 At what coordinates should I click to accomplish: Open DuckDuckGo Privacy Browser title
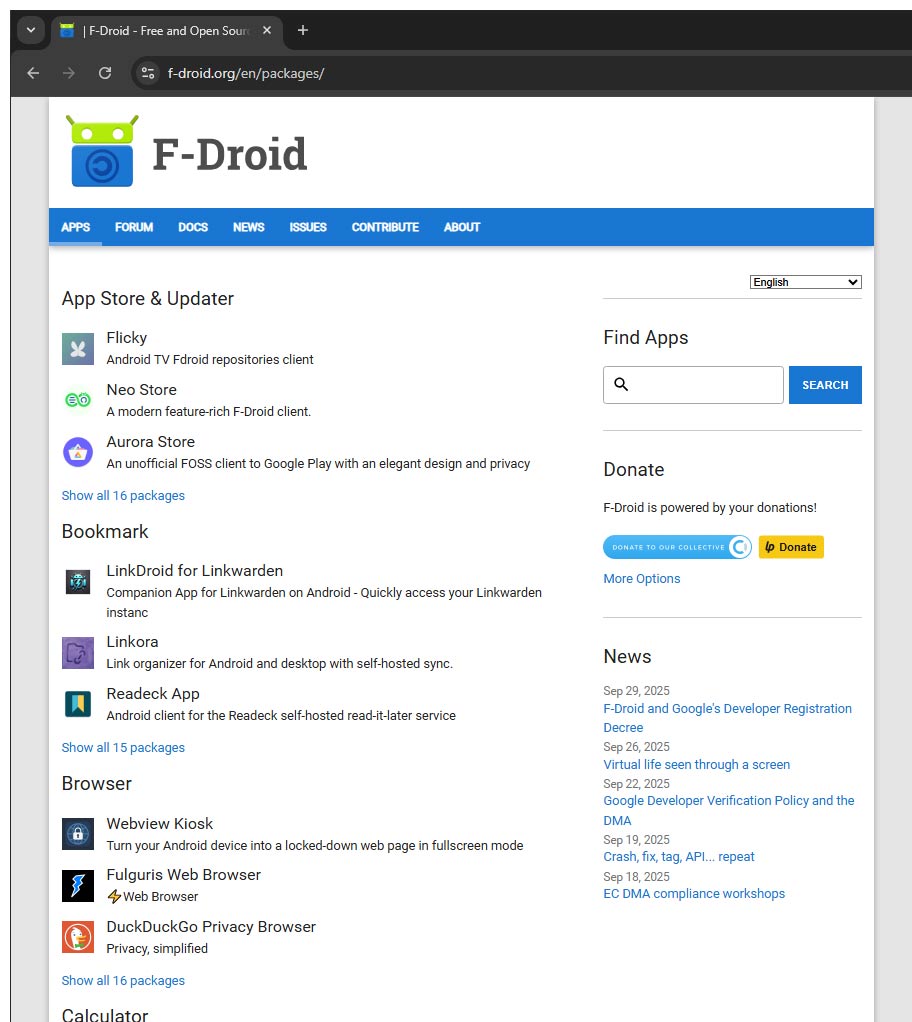pos(211,927)
